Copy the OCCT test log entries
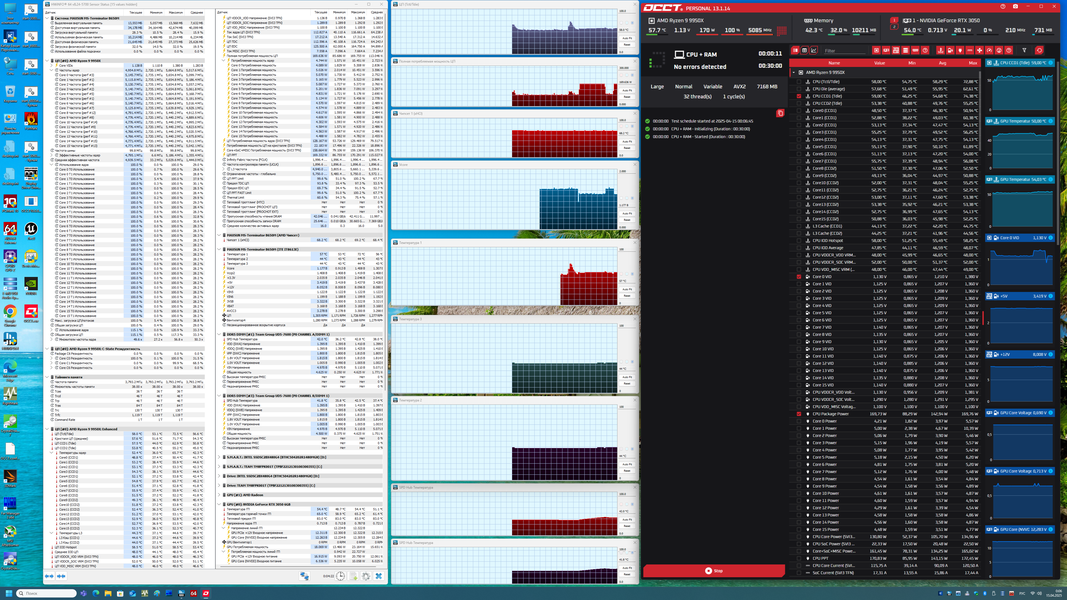This screenshot has width=1067, height=600. click(x=780, y=113)
